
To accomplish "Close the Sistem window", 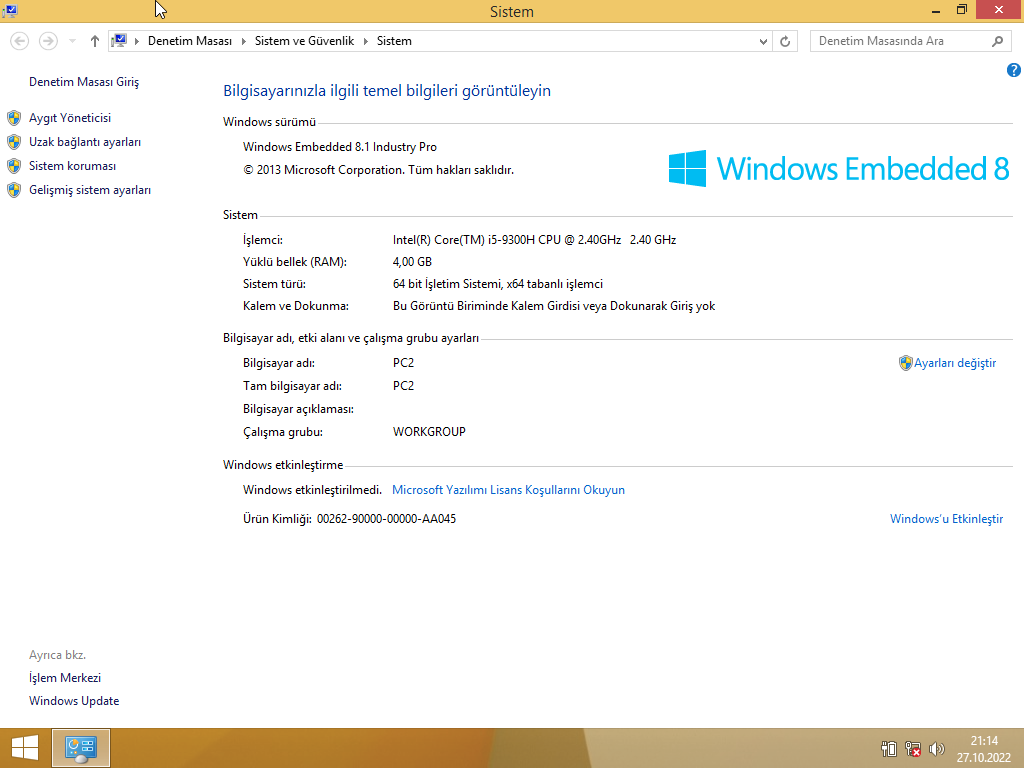I will click(x=999, y=9).
